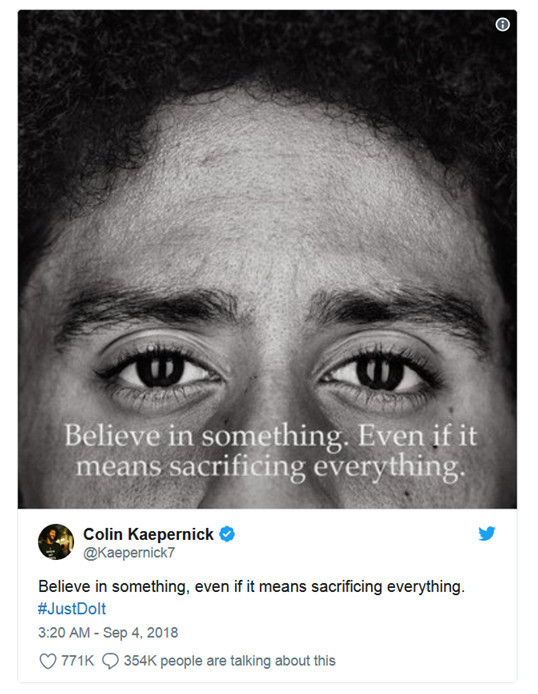Click 'means sacrificing everything.' overlay line

coord(270,467)
